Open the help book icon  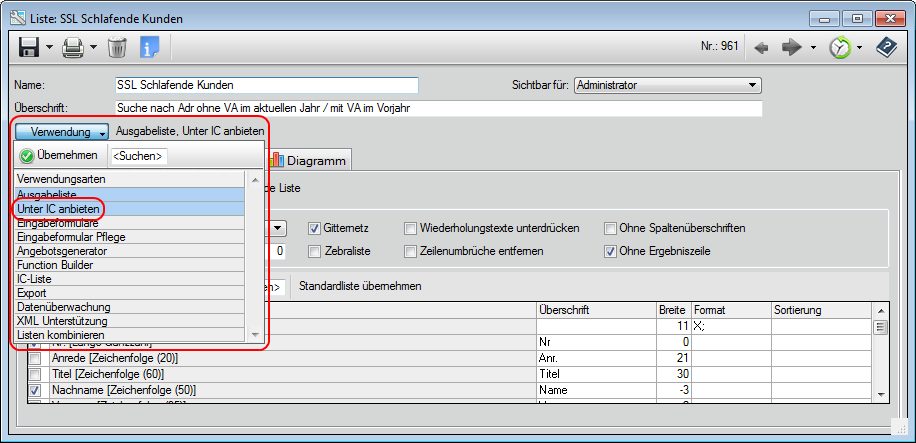click(x=886, y=48)
